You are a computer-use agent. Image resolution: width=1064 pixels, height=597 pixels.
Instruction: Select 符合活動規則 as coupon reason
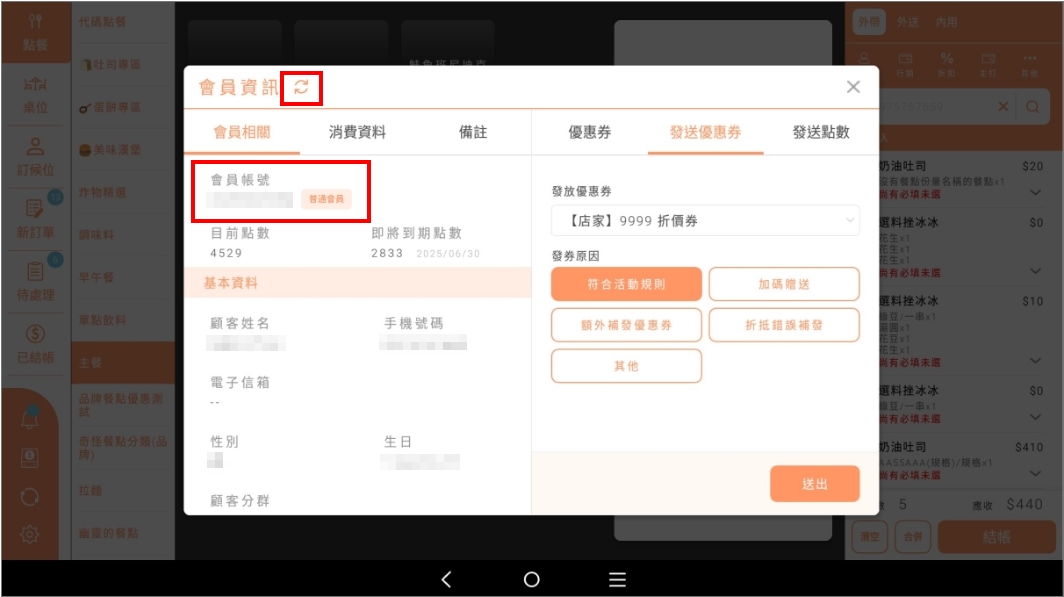(x=626, y=284)
